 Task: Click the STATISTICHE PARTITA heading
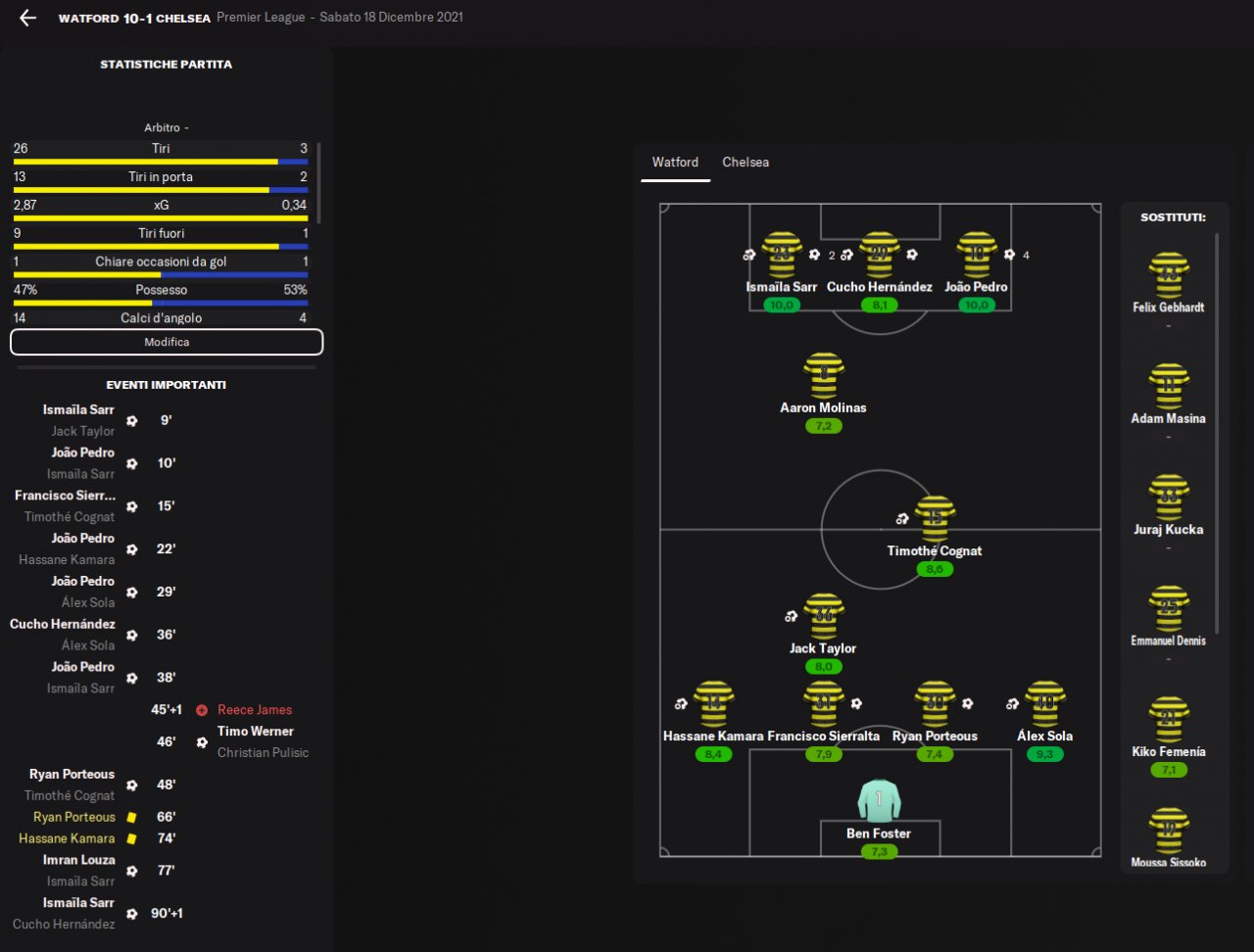[x=167, y=65]
